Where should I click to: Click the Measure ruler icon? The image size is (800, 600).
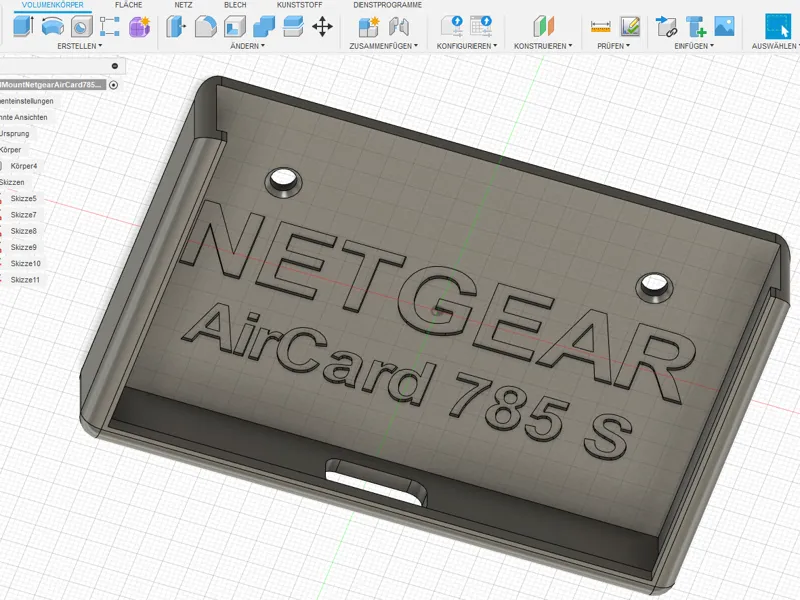pyautogui.click(x=601, y=27)
